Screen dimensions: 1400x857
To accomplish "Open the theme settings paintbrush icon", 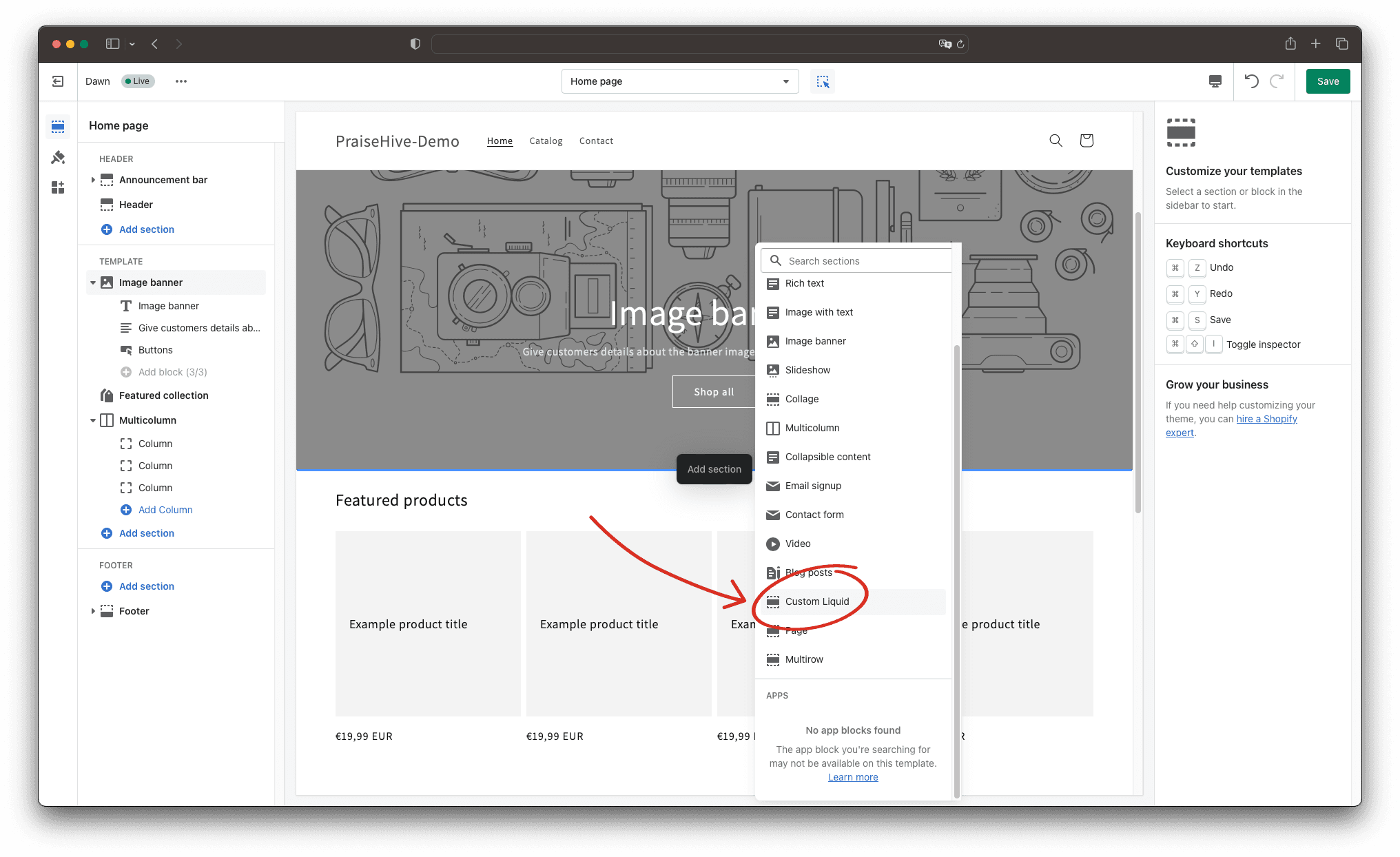I will [x=58, y=157].
